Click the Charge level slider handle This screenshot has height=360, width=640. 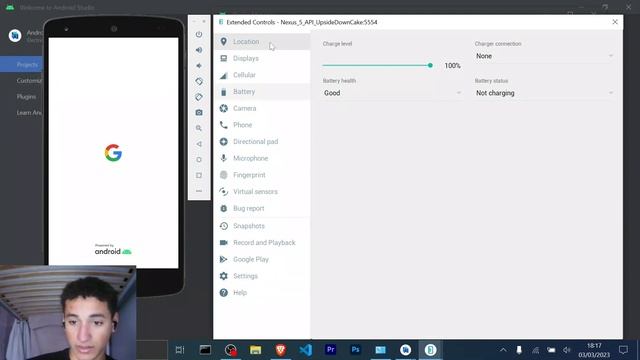430,65
